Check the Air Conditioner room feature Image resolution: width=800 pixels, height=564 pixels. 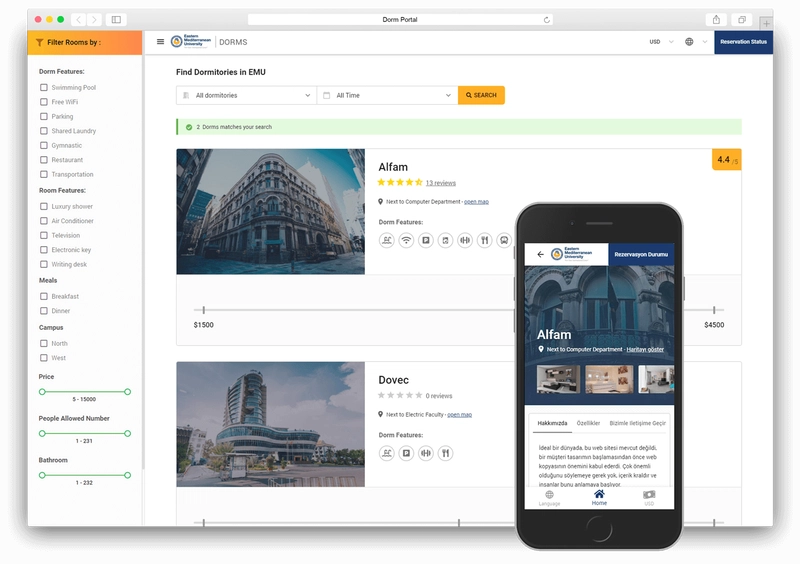click(x=44, y=221)
